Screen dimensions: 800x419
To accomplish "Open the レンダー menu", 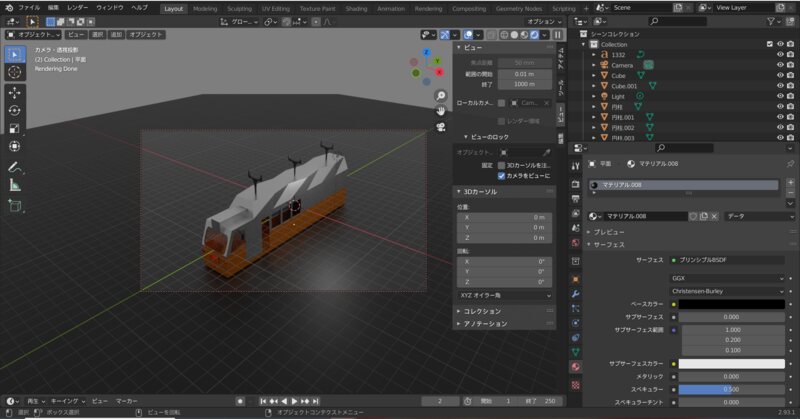I will (x=78, y=7).
